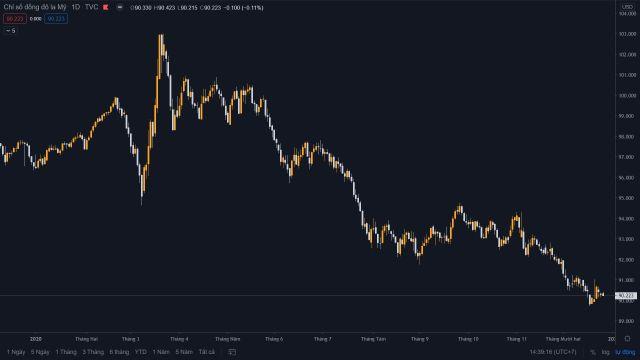Click the current price label on price axis
Viewport: 640px width, 360px height.
coord(626,296)
